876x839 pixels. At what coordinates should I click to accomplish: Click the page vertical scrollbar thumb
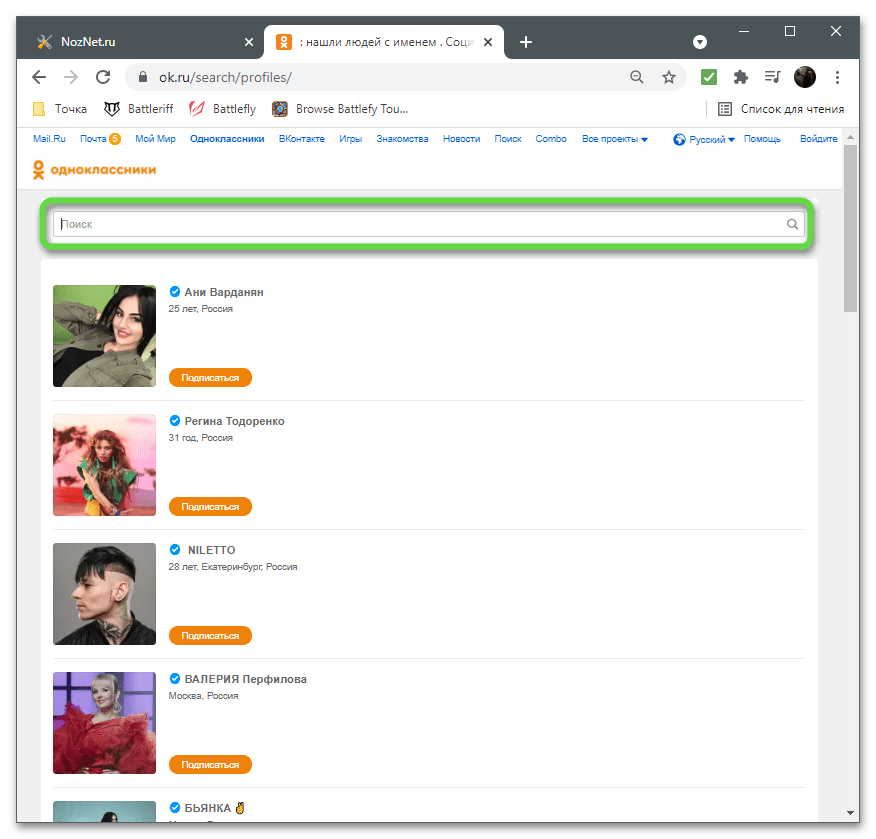pyautogui.click(x=850, y=228)
